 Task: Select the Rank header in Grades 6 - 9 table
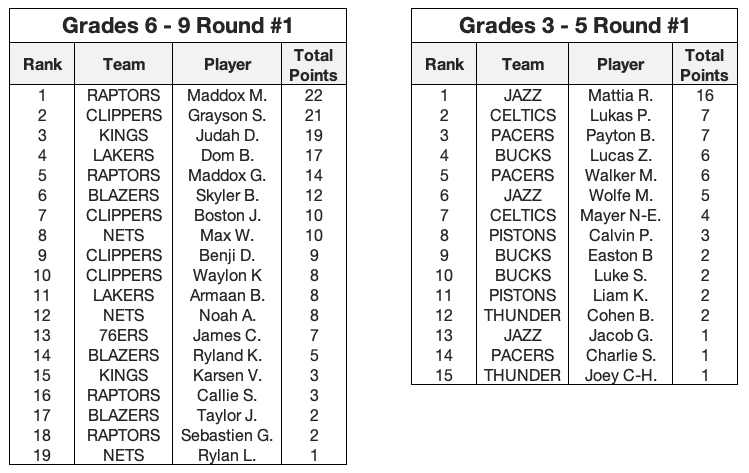coord(42,64)
